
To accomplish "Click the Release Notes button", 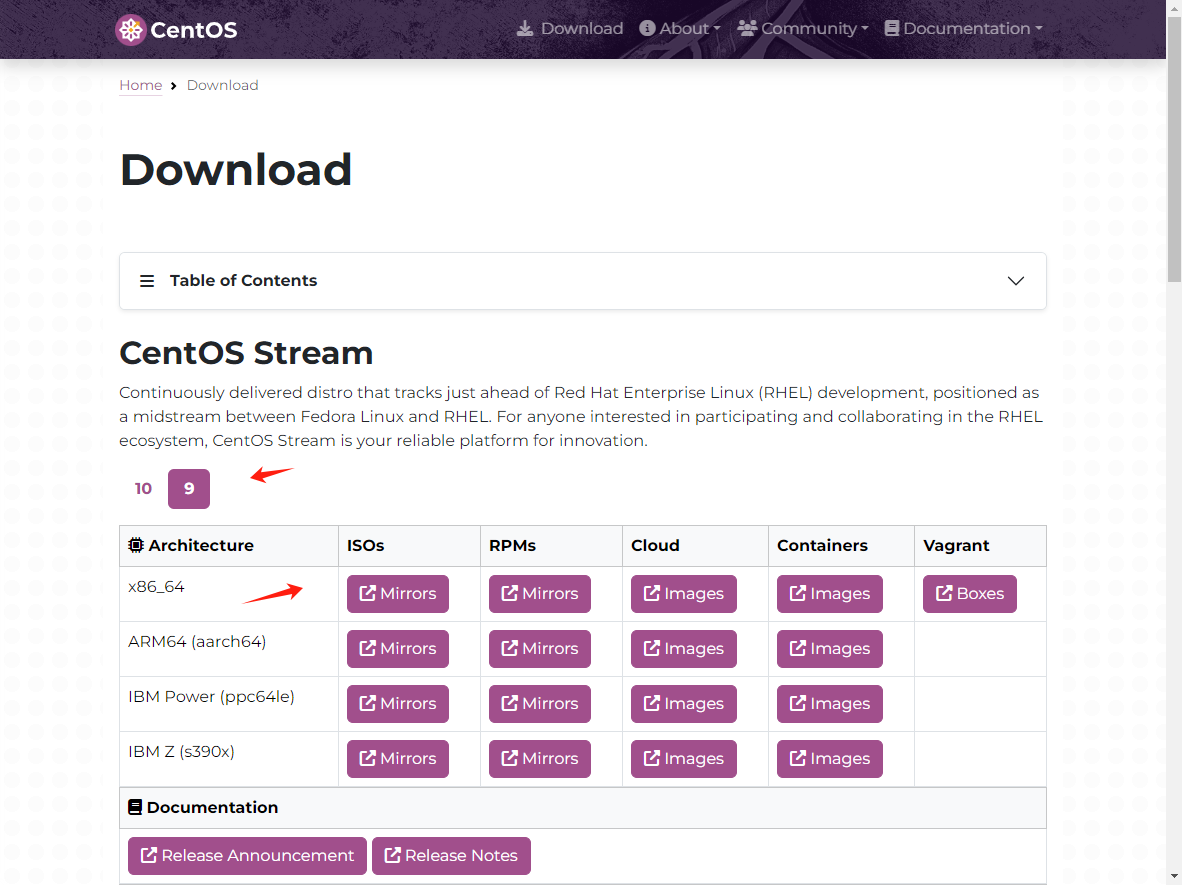I will click(451, 855).
